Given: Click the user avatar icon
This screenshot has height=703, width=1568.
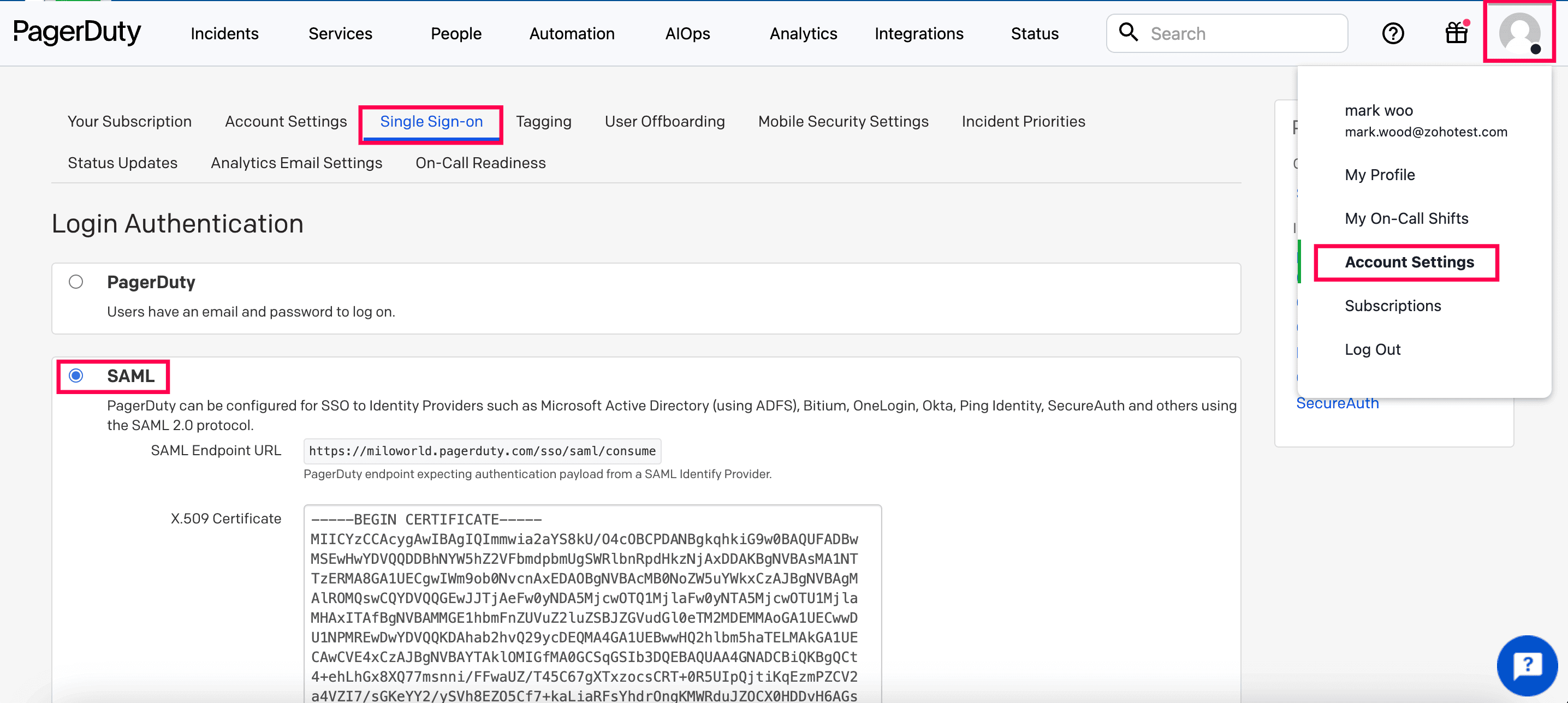Looking at the screenshot, I should [x=1519, y=33].
